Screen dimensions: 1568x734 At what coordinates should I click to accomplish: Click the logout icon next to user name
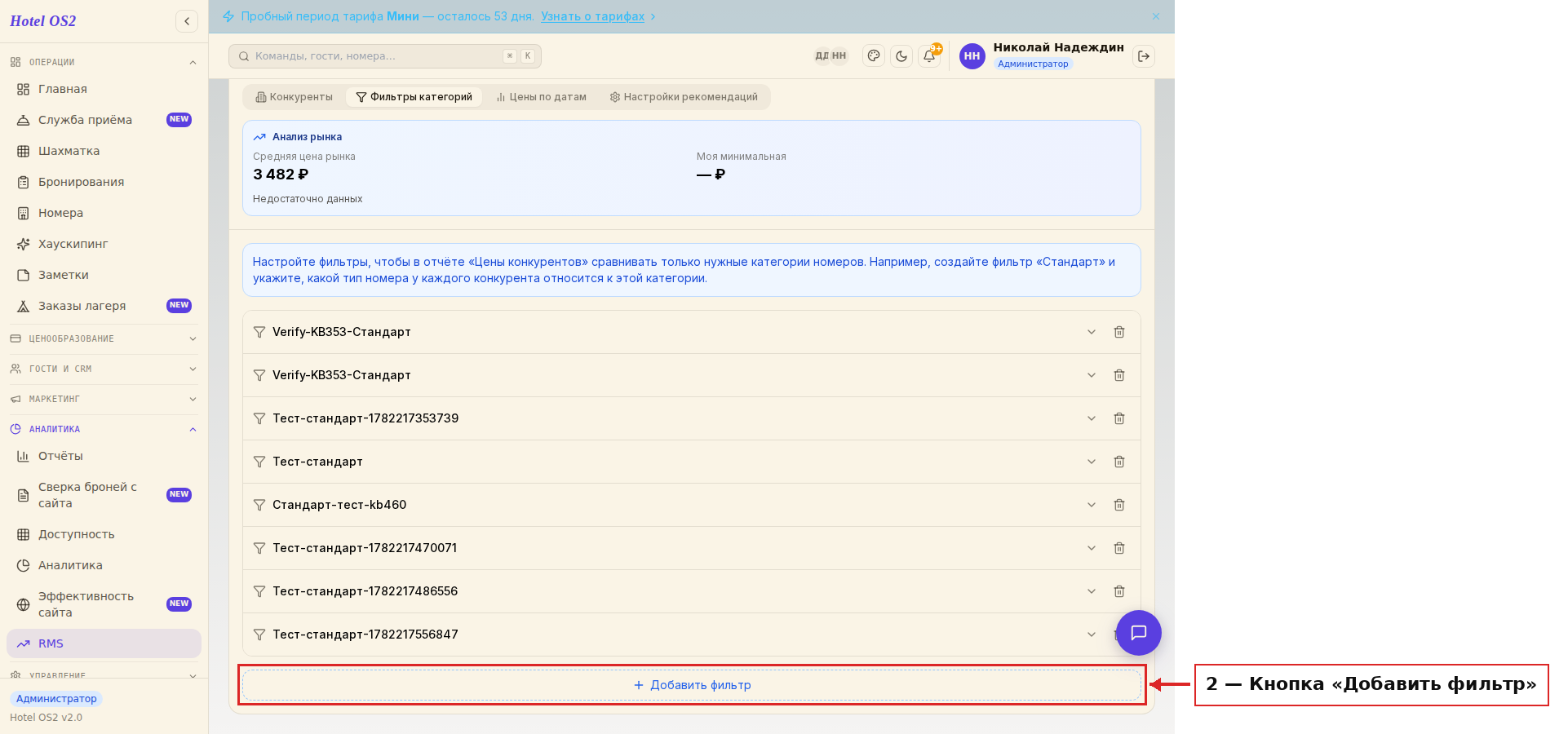tap(1144, 56)
